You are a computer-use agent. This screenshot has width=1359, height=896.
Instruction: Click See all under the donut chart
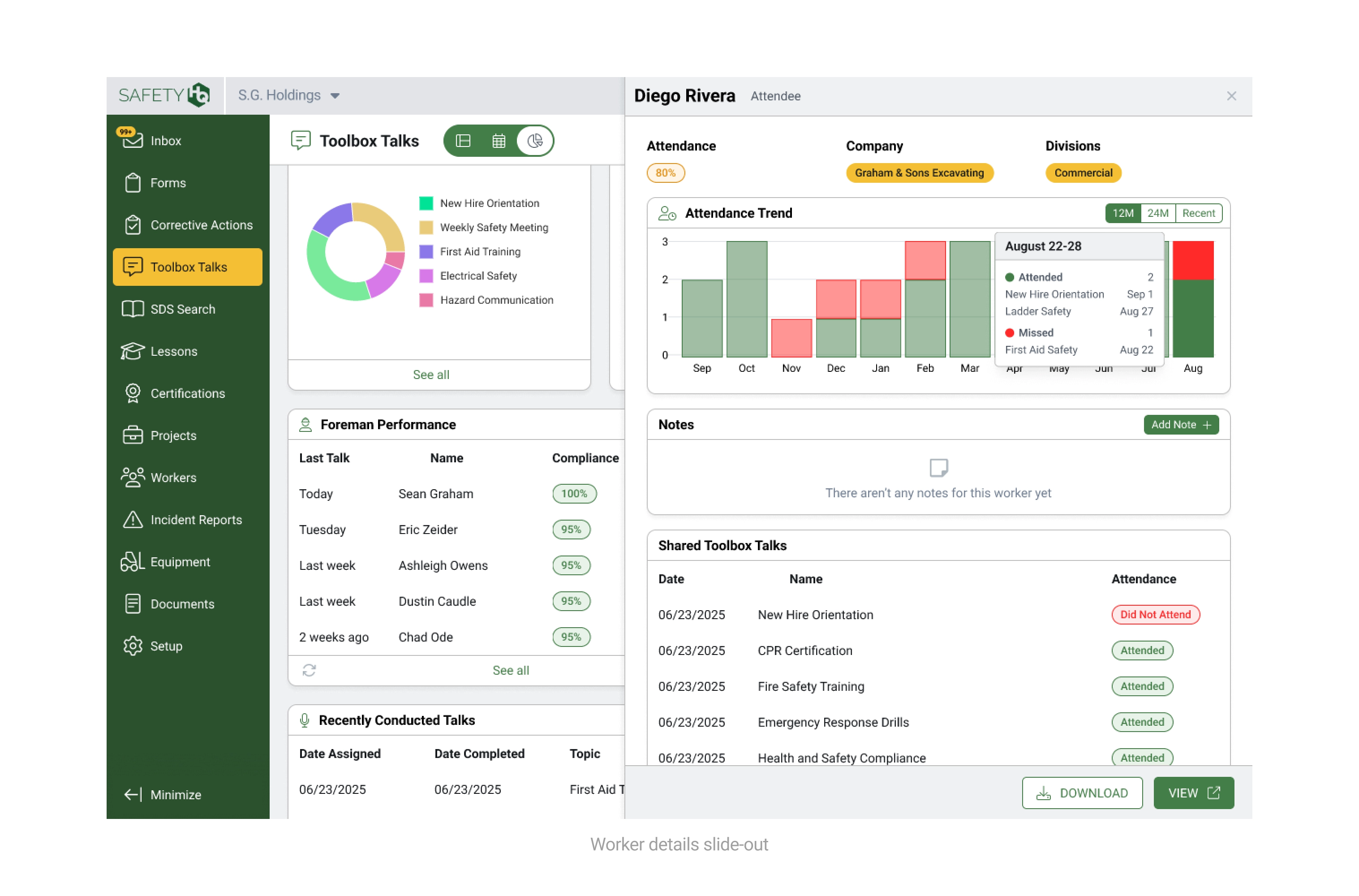431,375
